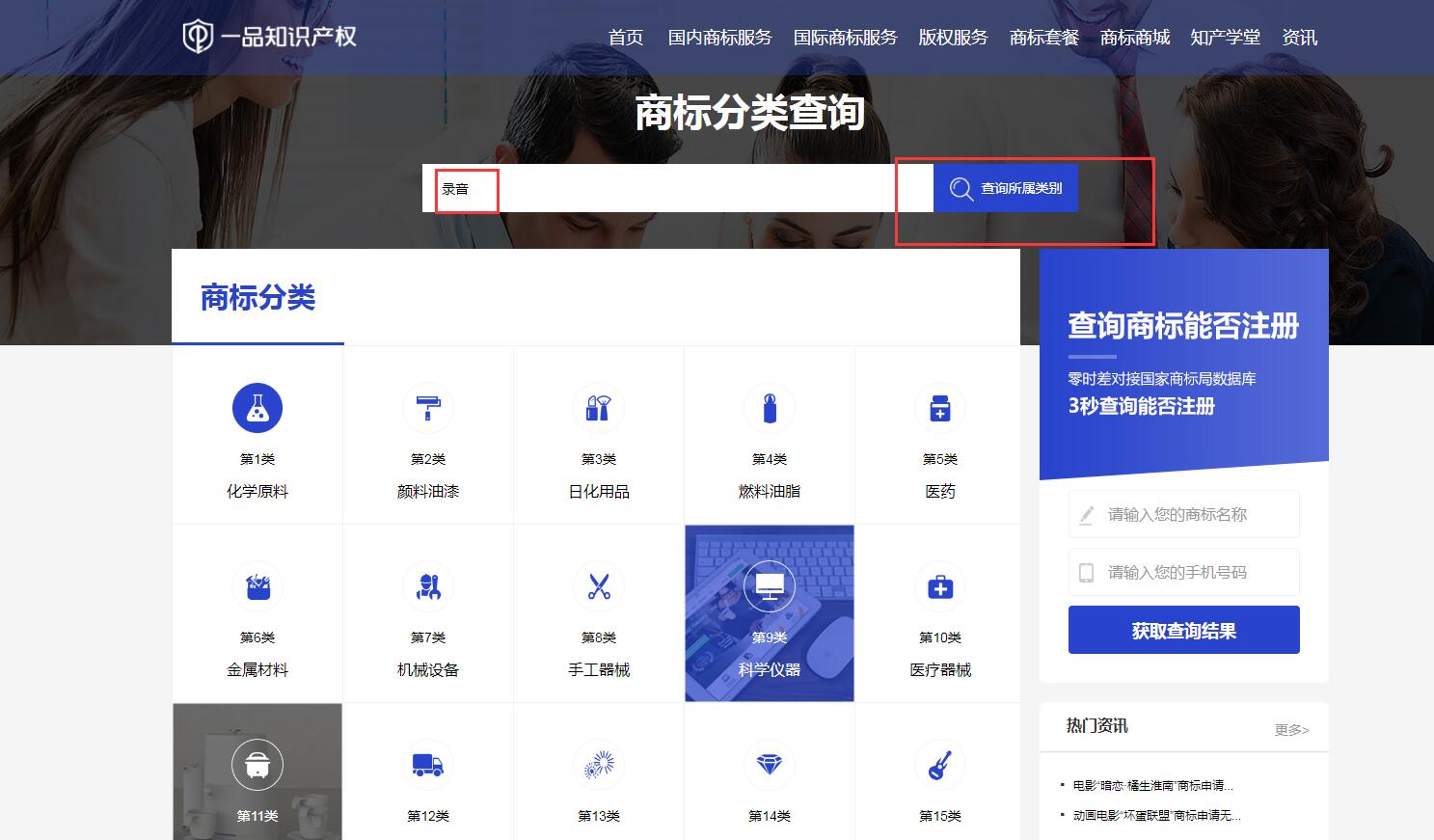Image resolution: width=1434 pixels, height=840 pixels.
Task: Click the 获取查询结果 button
Action: pyautogui.click(x=1184, y=630)
